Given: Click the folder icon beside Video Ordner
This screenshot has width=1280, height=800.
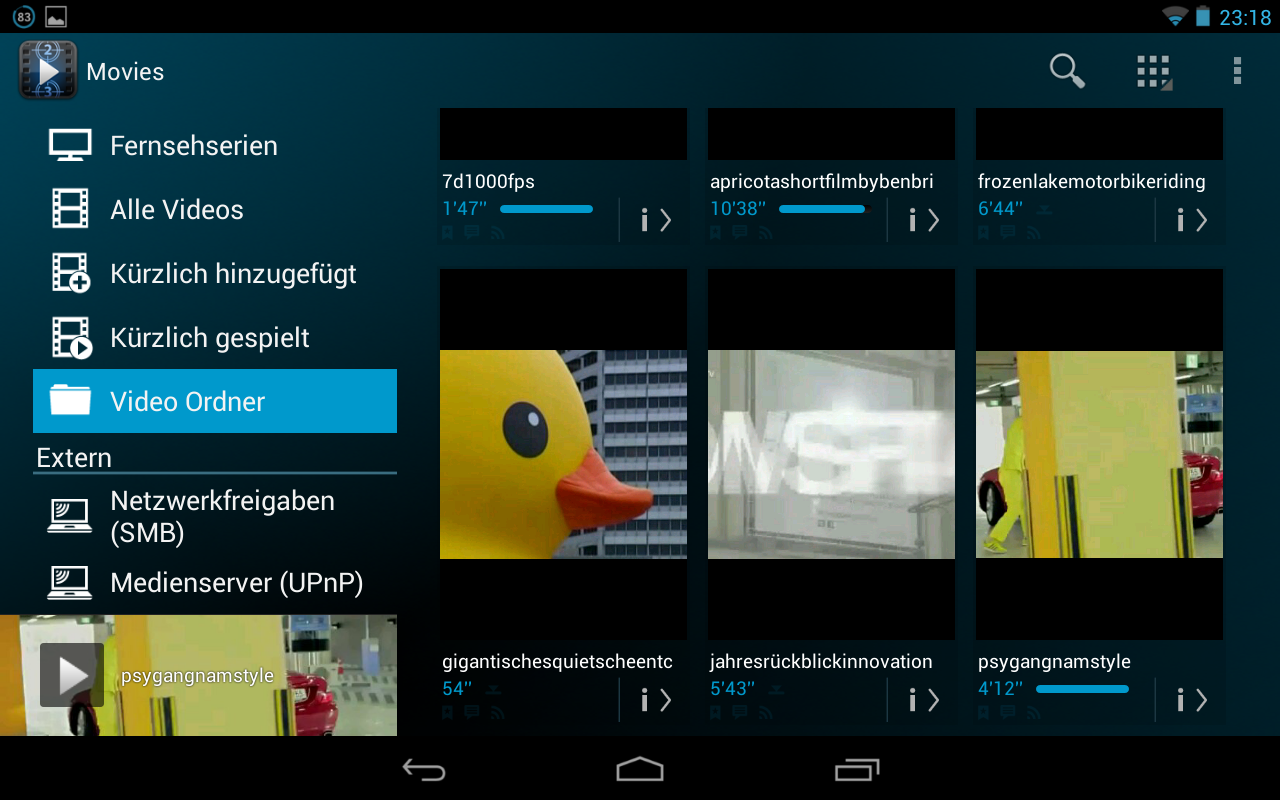Looking at the screenshot, I should [71, 400].
